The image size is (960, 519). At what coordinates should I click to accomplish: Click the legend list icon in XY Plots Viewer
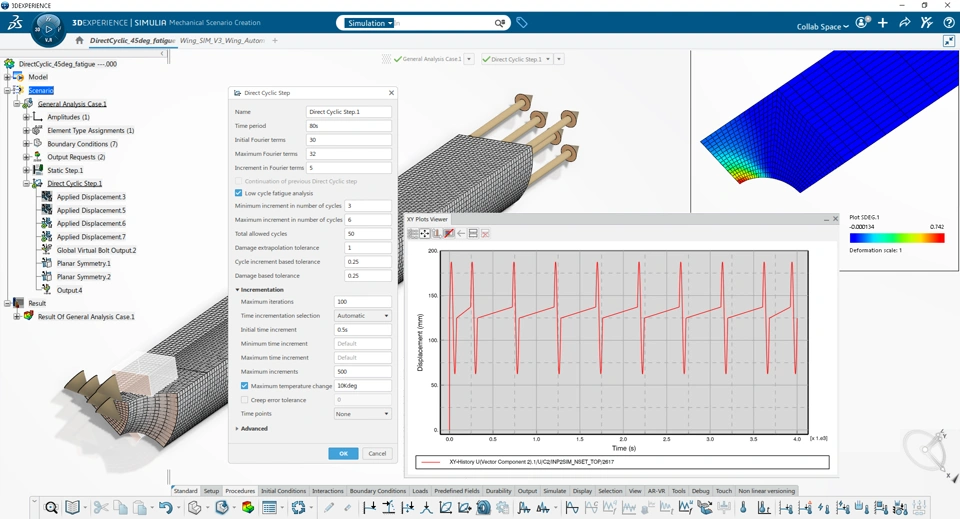[x=413, y=234]
